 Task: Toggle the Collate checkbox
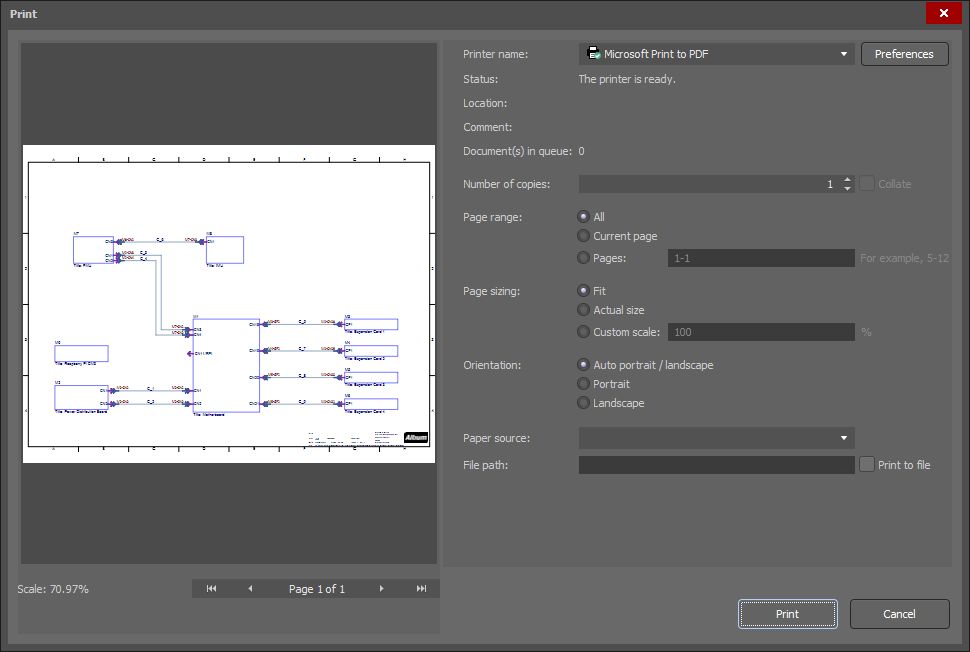tap(866, 183)
